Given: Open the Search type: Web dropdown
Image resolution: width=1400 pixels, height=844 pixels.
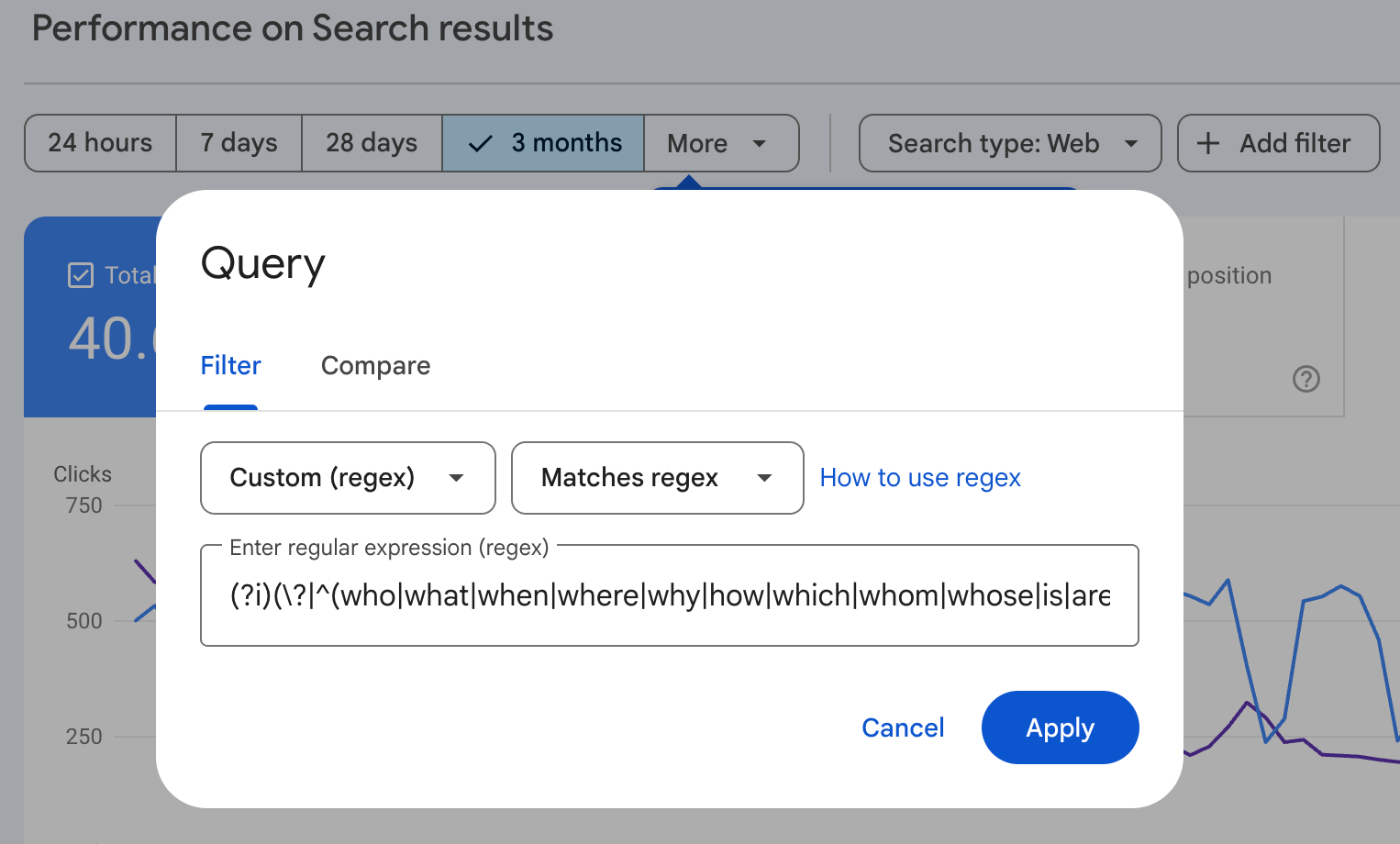Looking at the screenshot, I should [x=1009, y=143].
